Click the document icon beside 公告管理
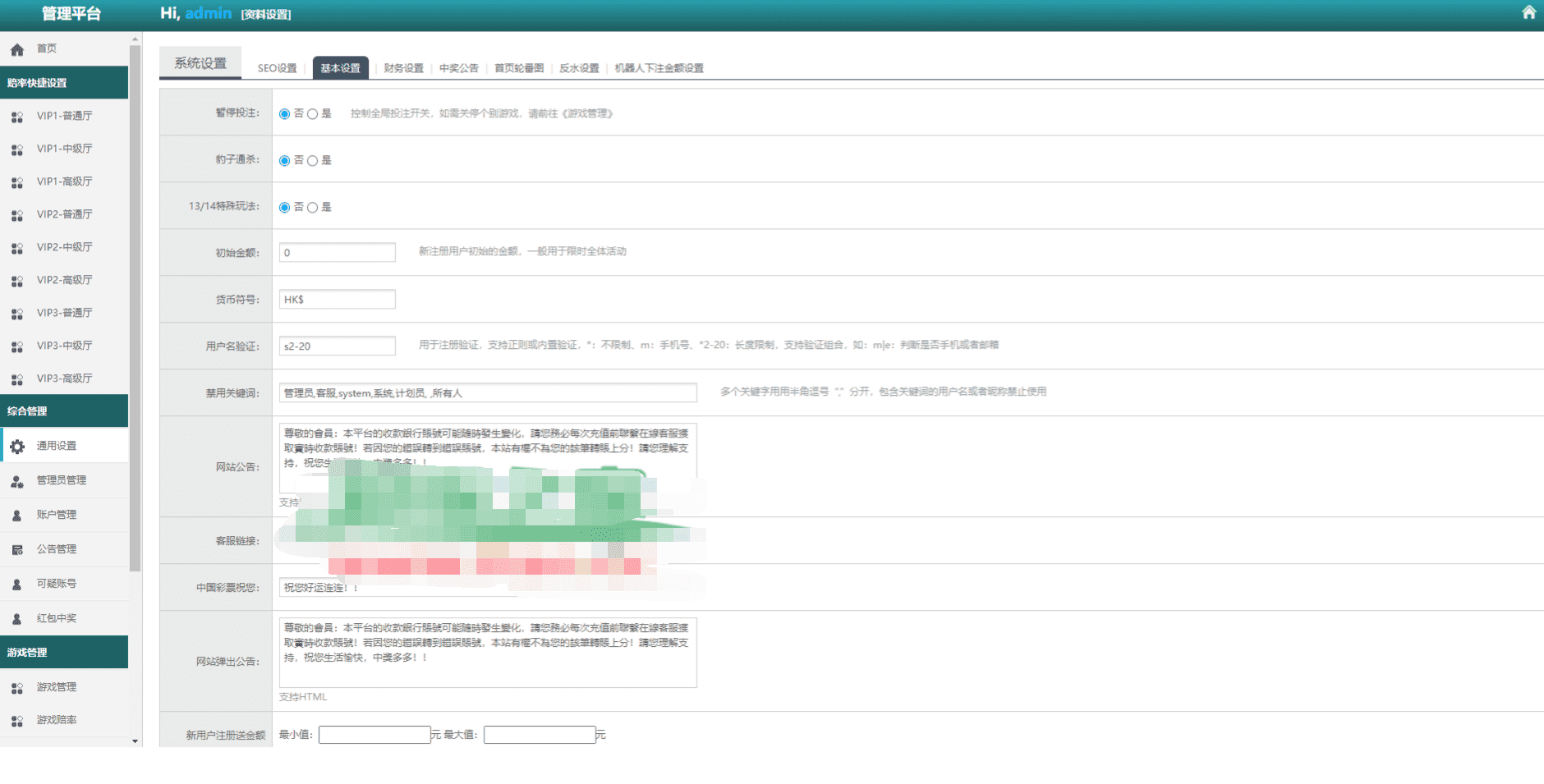This screenshot has width=1544, height=784. 17,550
